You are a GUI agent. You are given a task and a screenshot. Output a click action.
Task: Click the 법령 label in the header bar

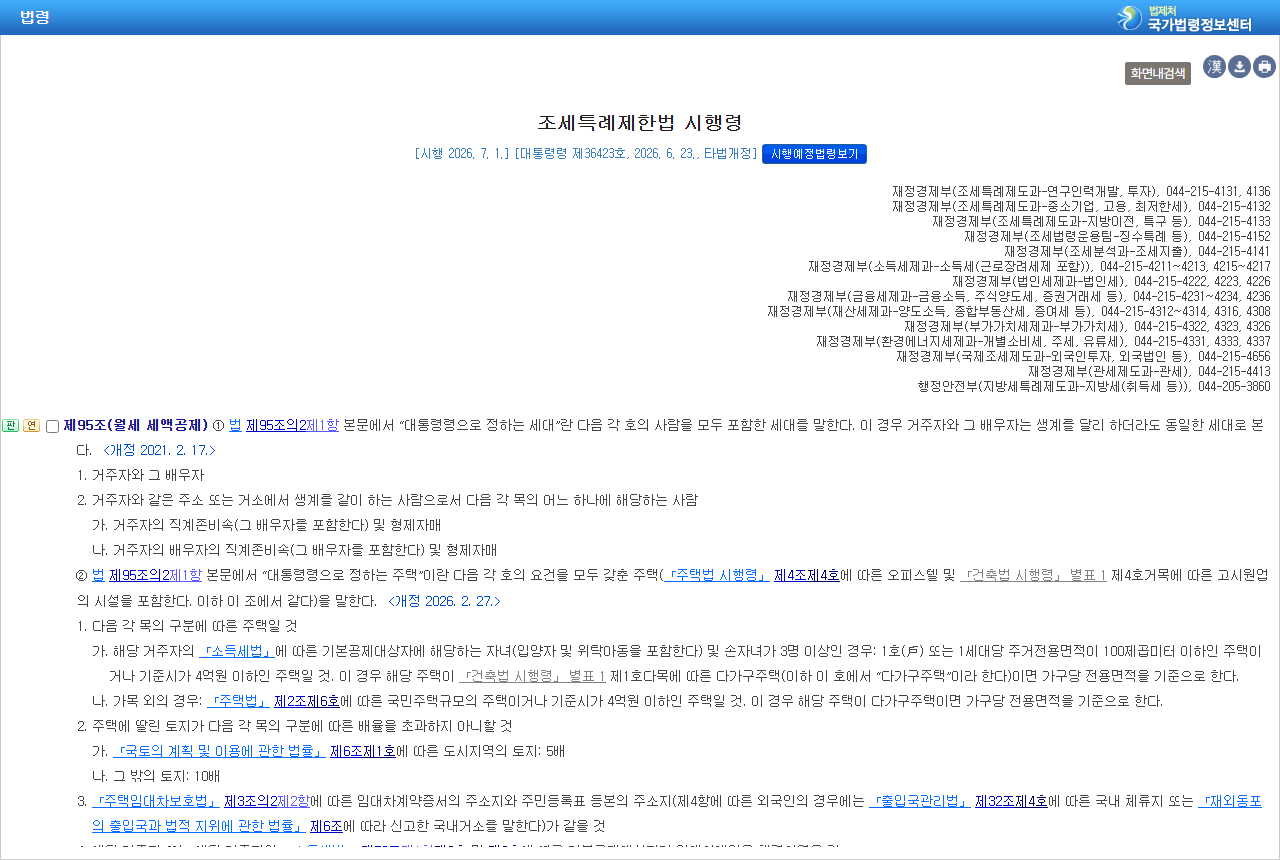click(x=35, y=17)
